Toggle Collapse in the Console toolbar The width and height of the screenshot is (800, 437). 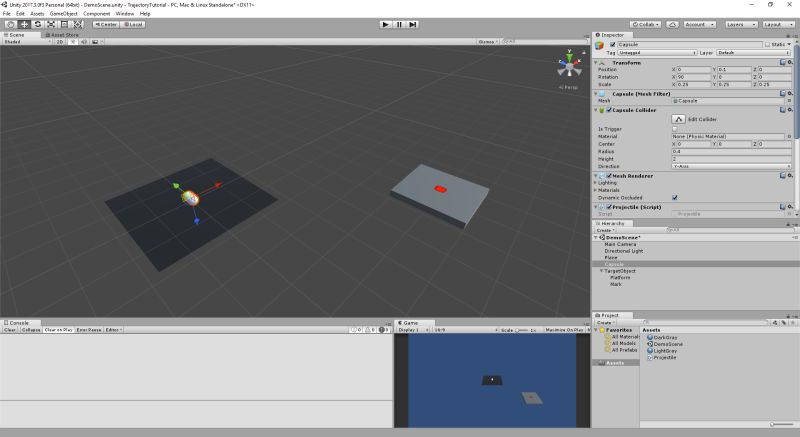pyautogui.click(x=31, y=330)
